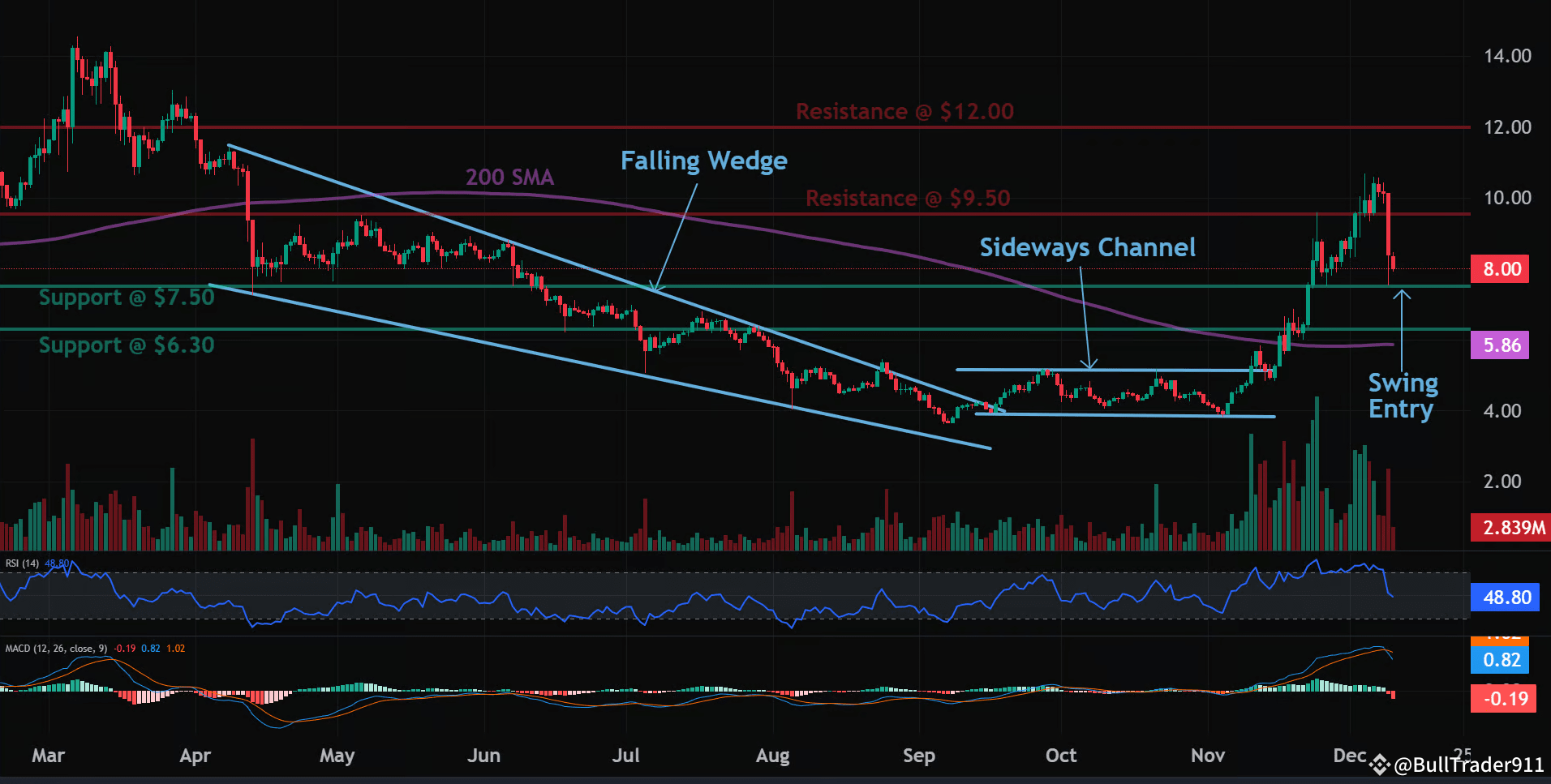Screen dimensions: 1551x784
Task: Click the blue 0.82 MACD signal badge
Action: point(1500,660)
